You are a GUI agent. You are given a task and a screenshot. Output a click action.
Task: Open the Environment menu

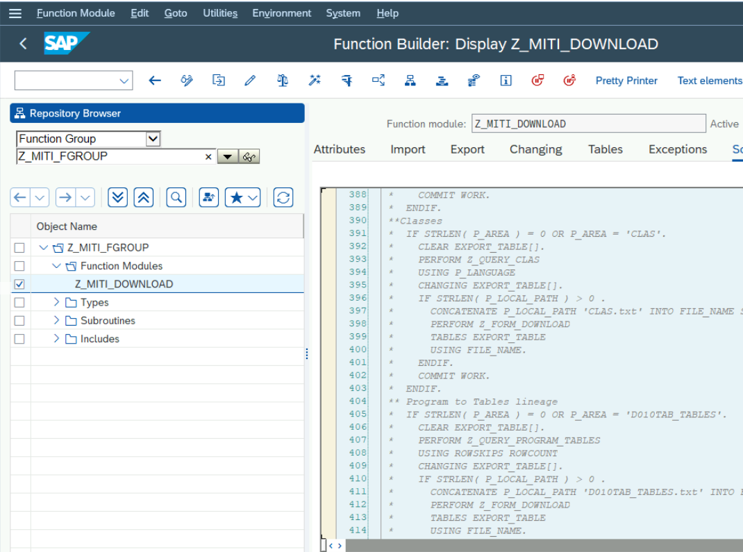click(281, 13)
